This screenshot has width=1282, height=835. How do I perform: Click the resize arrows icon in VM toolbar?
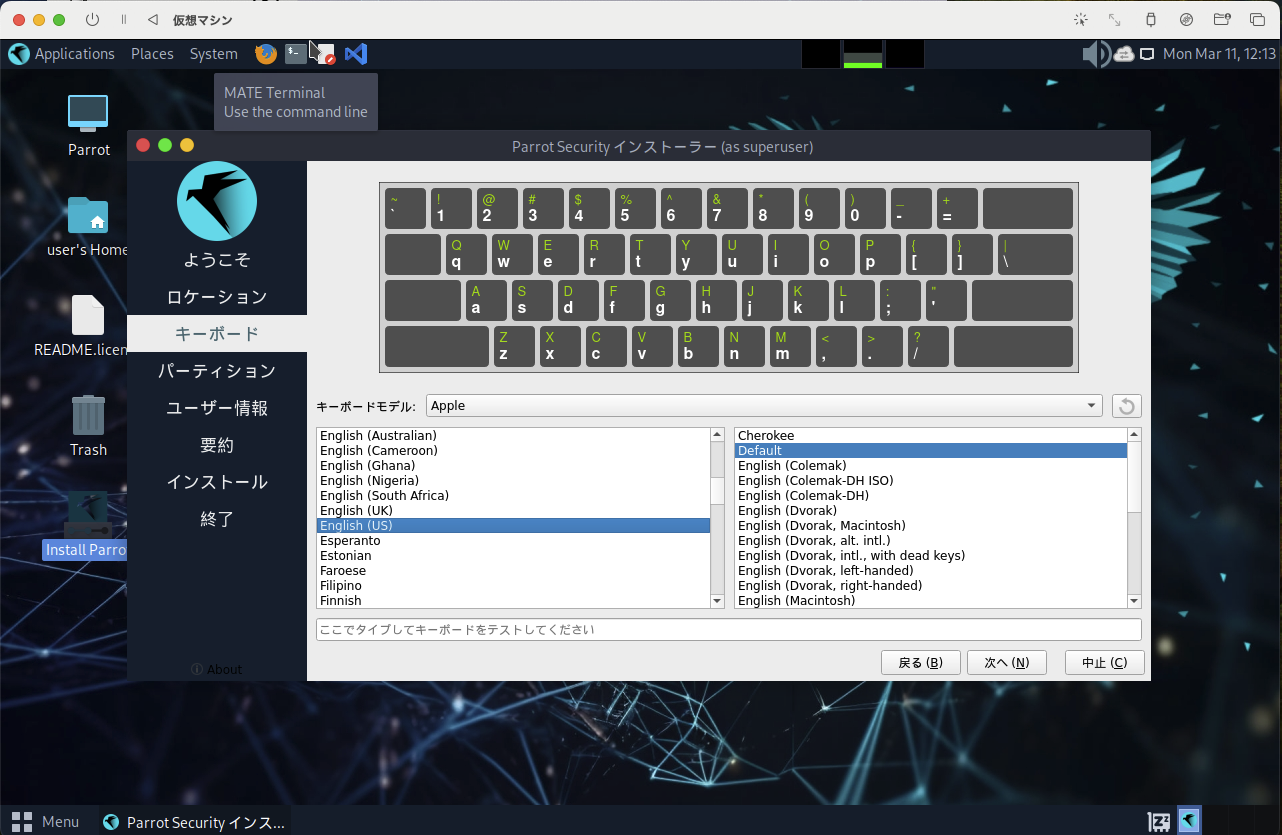[1115, 19]
